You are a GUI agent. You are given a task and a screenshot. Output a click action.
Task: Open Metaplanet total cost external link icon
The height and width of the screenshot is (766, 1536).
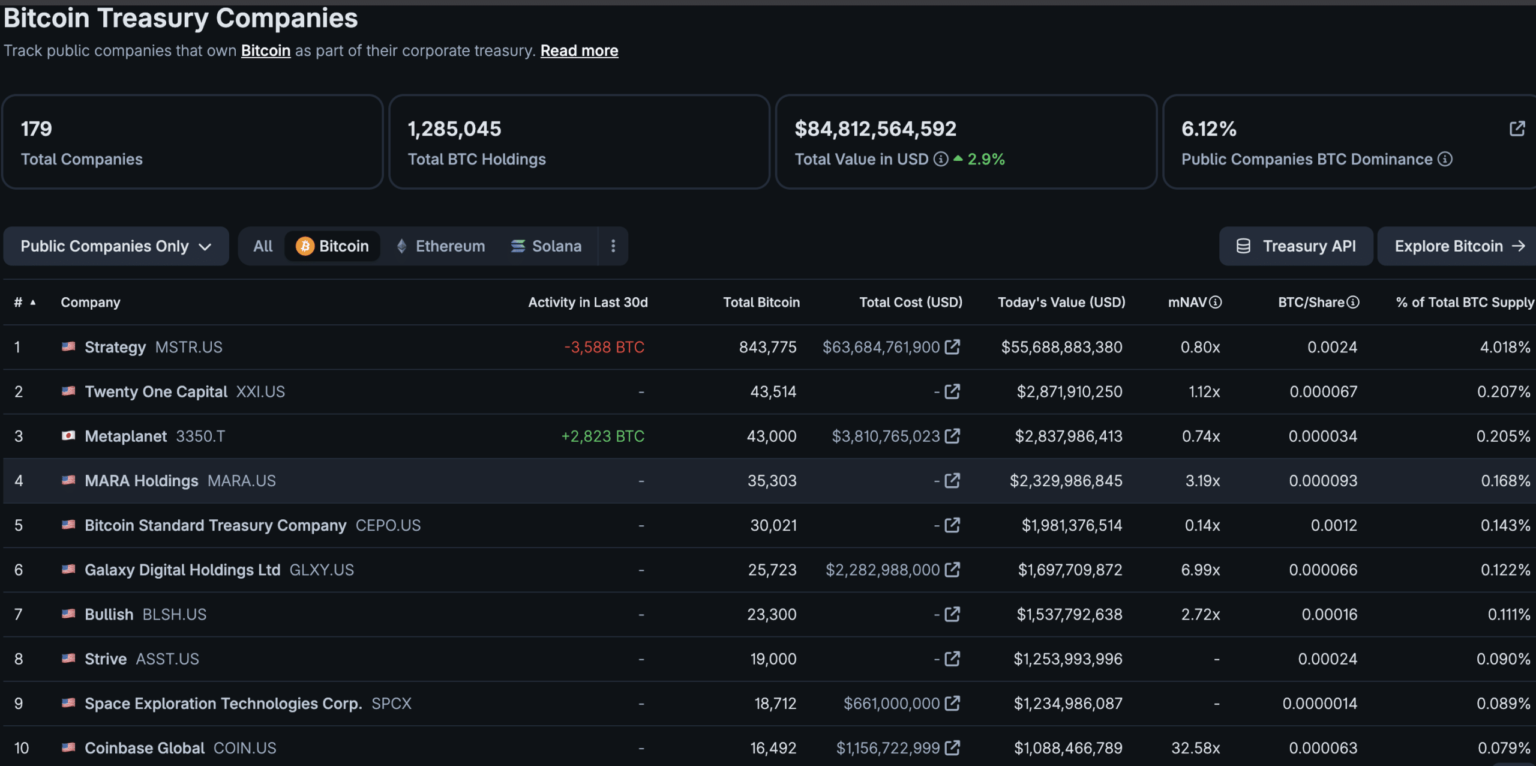pyautogui.click(x=952, y=436)
